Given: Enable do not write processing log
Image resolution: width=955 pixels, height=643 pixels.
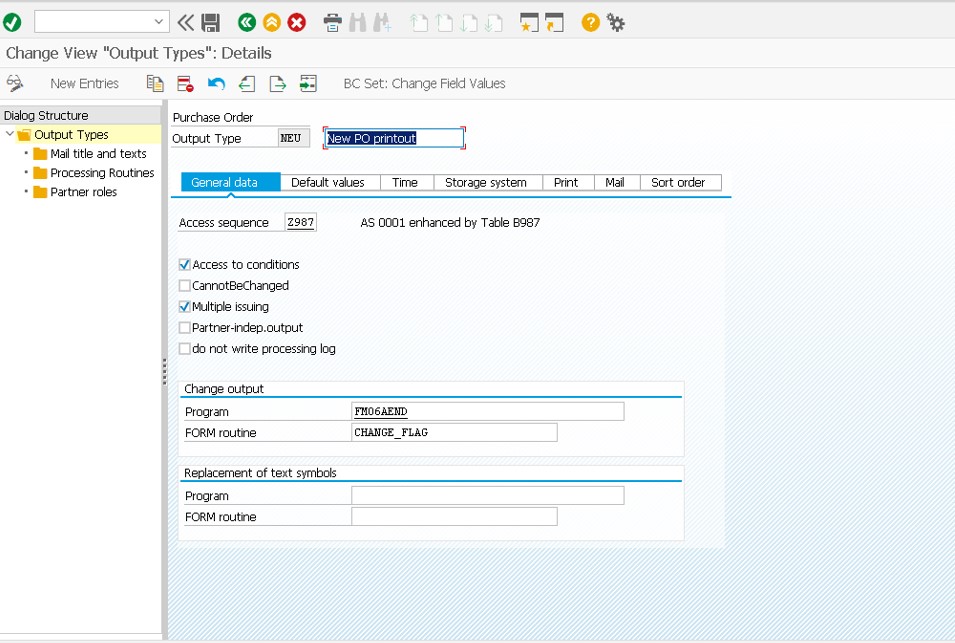Looking at the screenshot, I should tap(185, 349).
